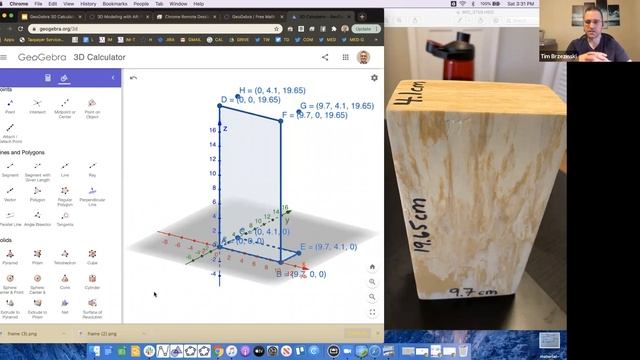This screenshot has height=360, width=640.
Task: Click the Chrome Update button
Action: pos(366,29)
